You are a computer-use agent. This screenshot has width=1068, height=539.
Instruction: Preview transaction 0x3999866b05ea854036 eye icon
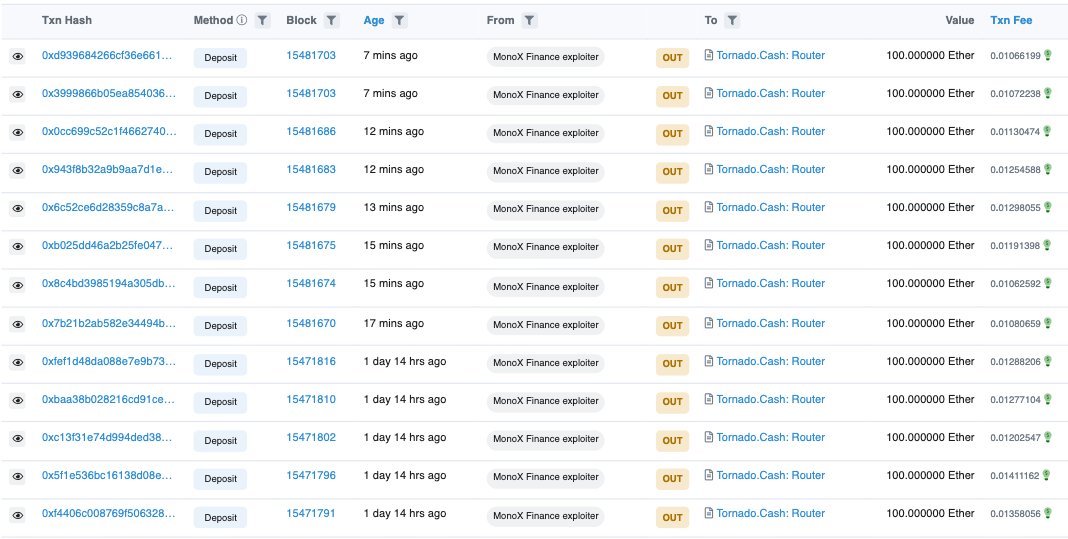point(18,95)
